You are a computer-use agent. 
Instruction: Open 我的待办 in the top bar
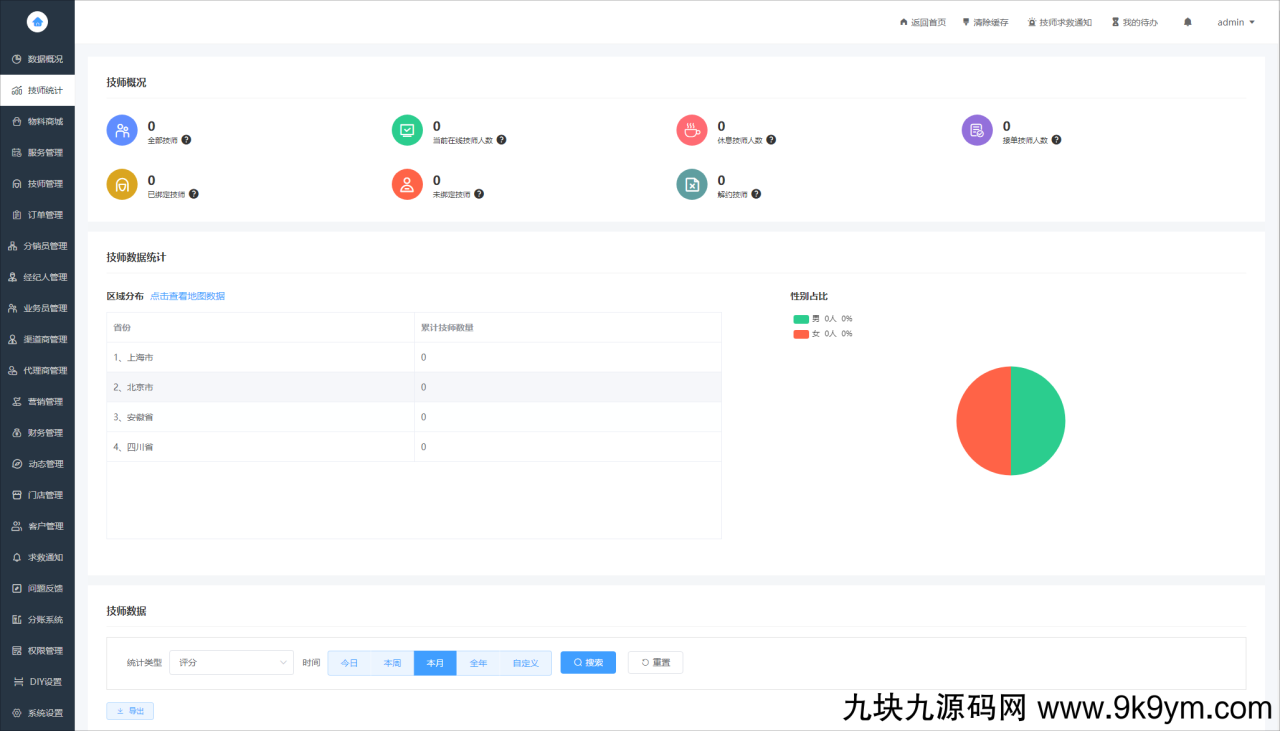pyautogui.click(x=1135, y=22)
